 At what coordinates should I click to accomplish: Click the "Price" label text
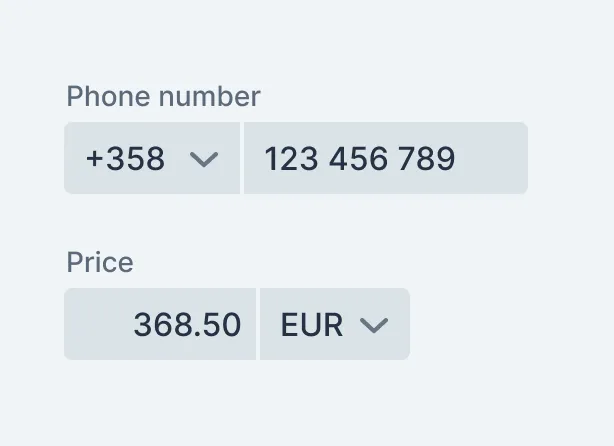tap(100, 262)
